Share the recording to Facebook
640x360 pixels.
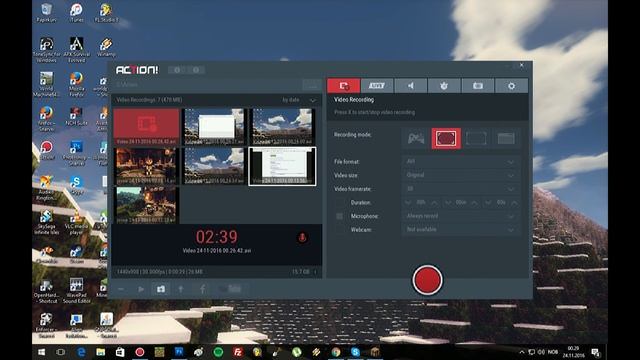pyautogui.click(x=202, y=289)
